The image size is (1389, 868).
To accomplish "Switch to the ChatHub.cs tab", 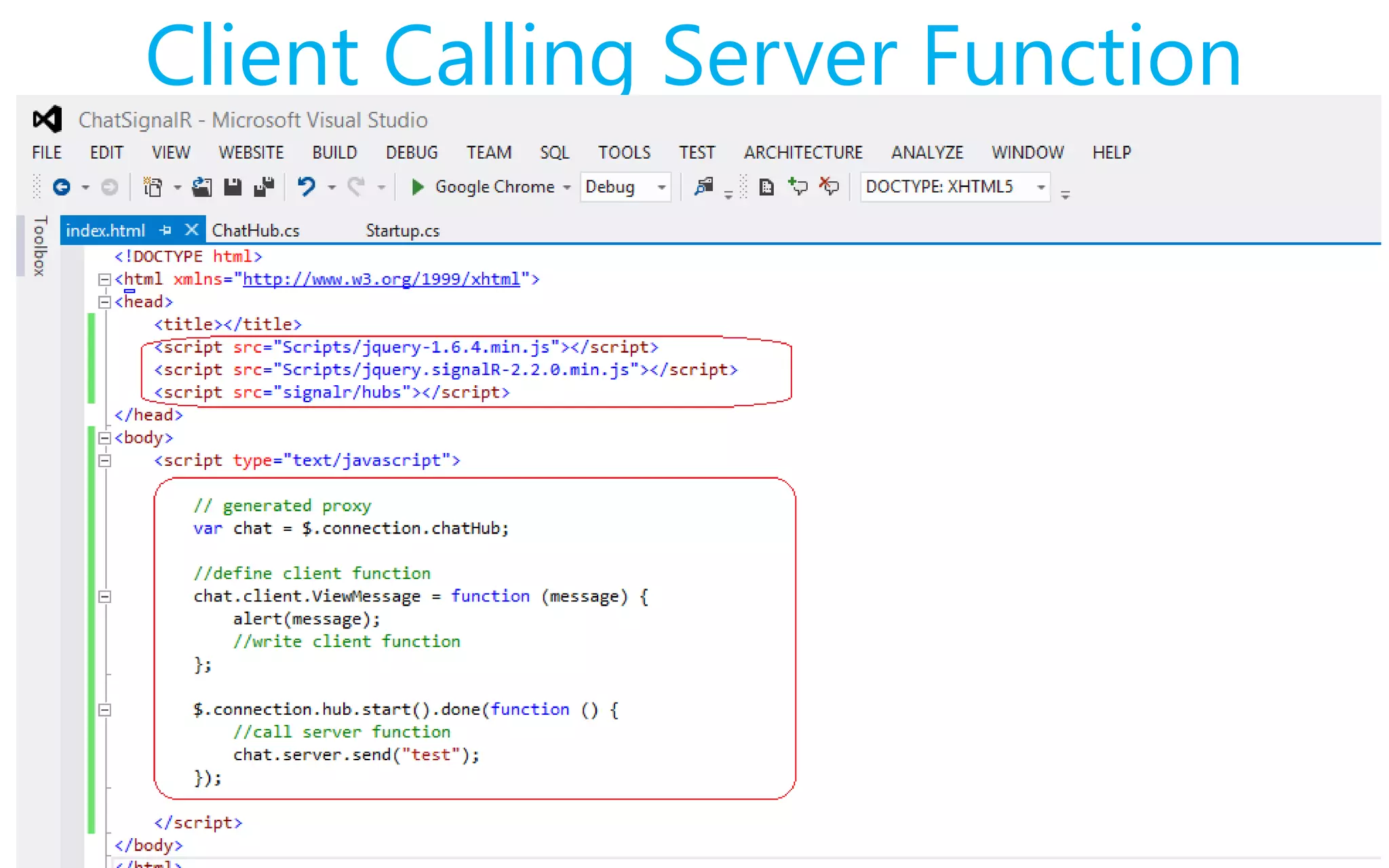I will [x=256, y=231].
